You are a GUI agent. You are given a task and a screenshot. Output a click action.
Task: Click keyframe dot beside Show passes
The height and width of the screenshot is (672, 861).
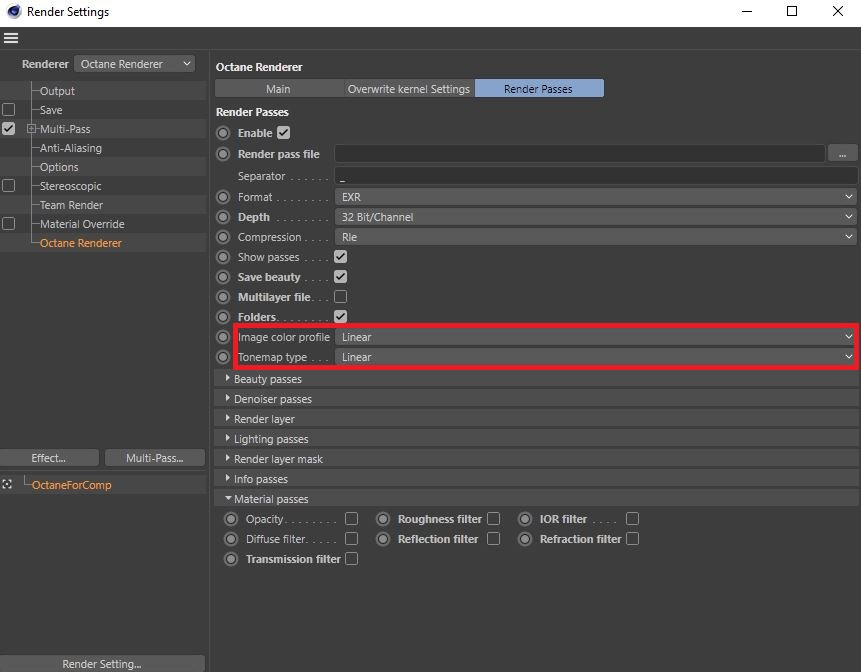pos(223,257)
